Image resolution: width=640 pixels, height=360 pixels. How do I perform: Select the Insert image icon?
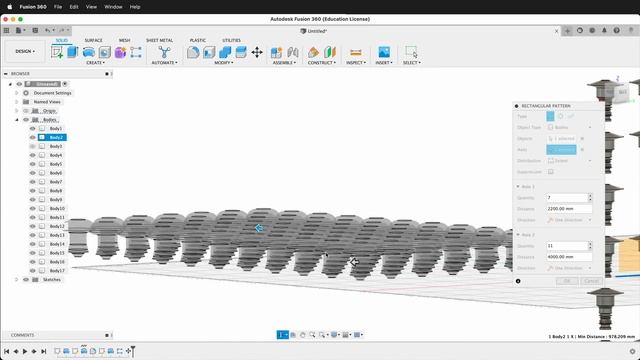coord(384,52)
